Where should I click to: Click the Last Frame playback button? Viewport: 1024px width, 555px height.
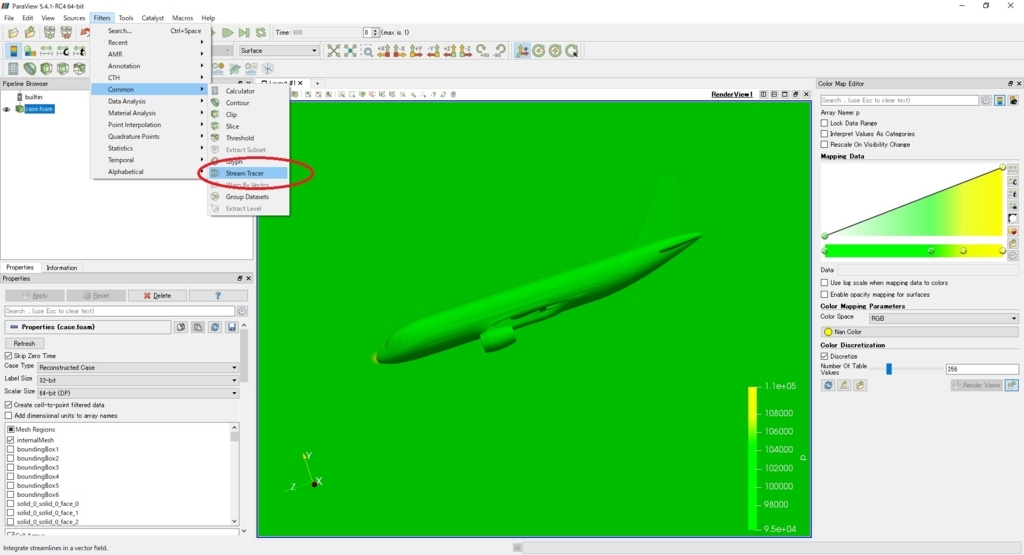[244, 33]
